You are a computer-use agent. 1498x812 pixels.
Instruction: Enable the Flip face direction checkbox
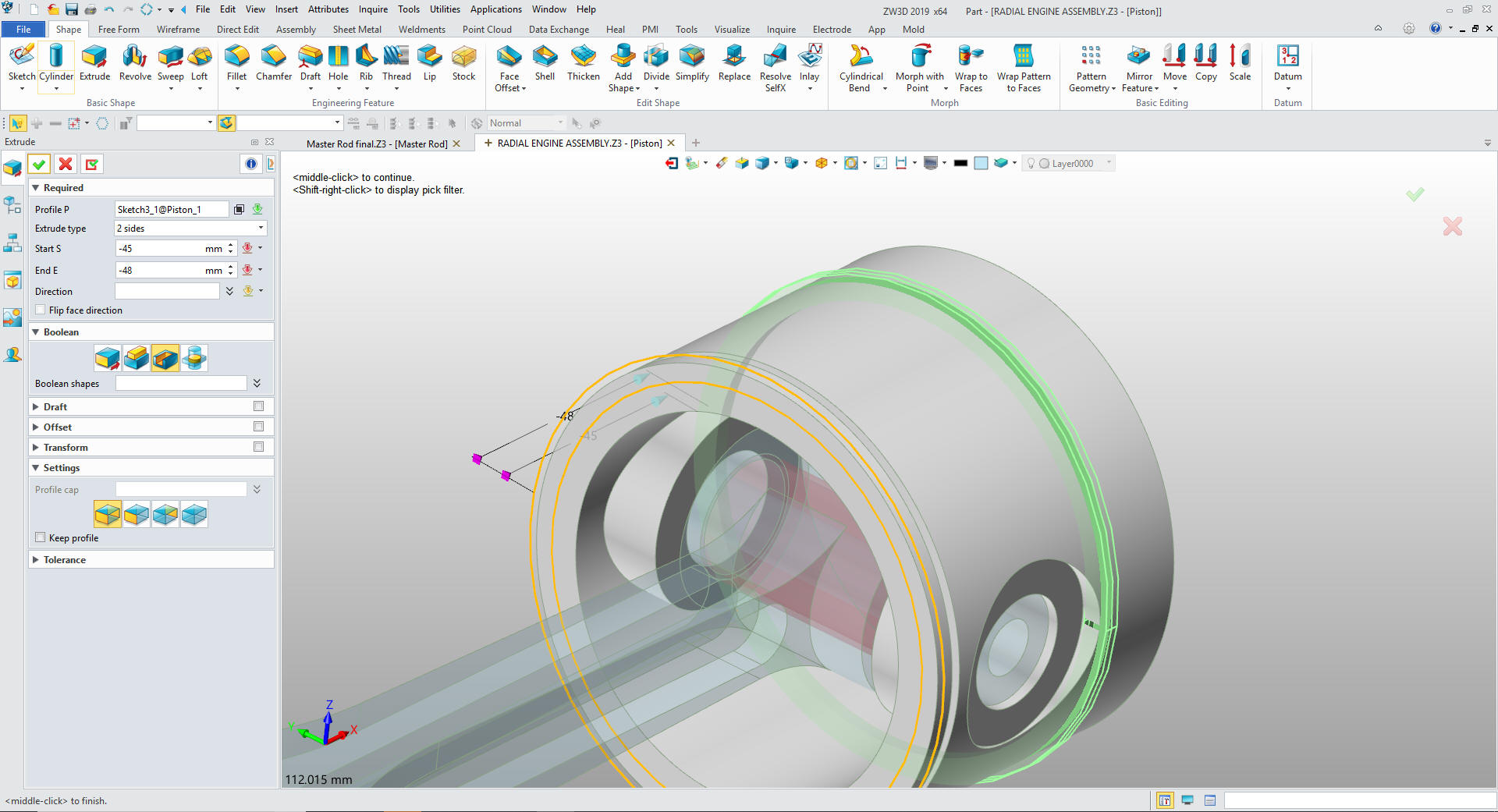click(41, 310)
